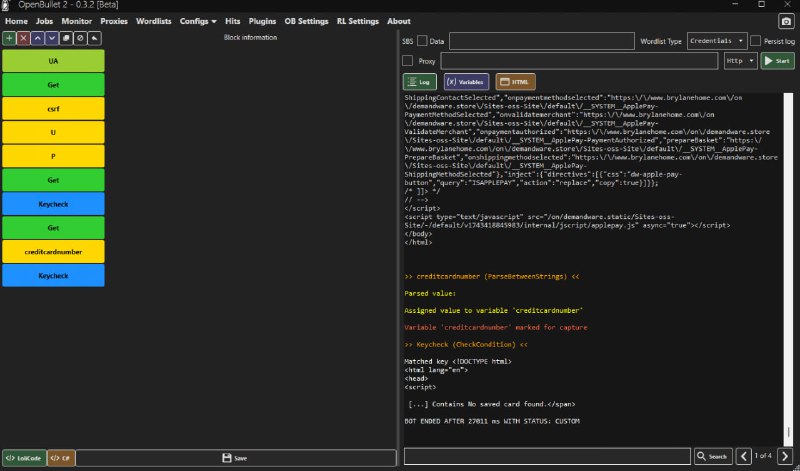Click 'Contains No saved card found' line

[492, 404]
